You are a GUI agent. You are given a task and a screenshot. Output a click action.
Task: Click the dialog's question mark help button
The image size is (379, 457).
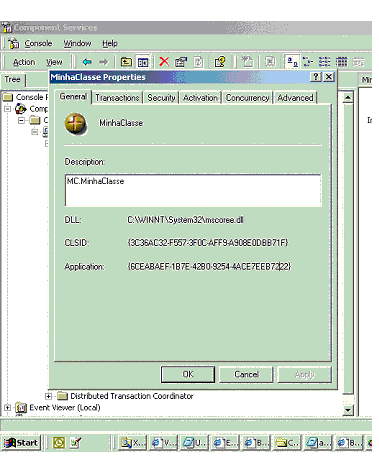315,77
